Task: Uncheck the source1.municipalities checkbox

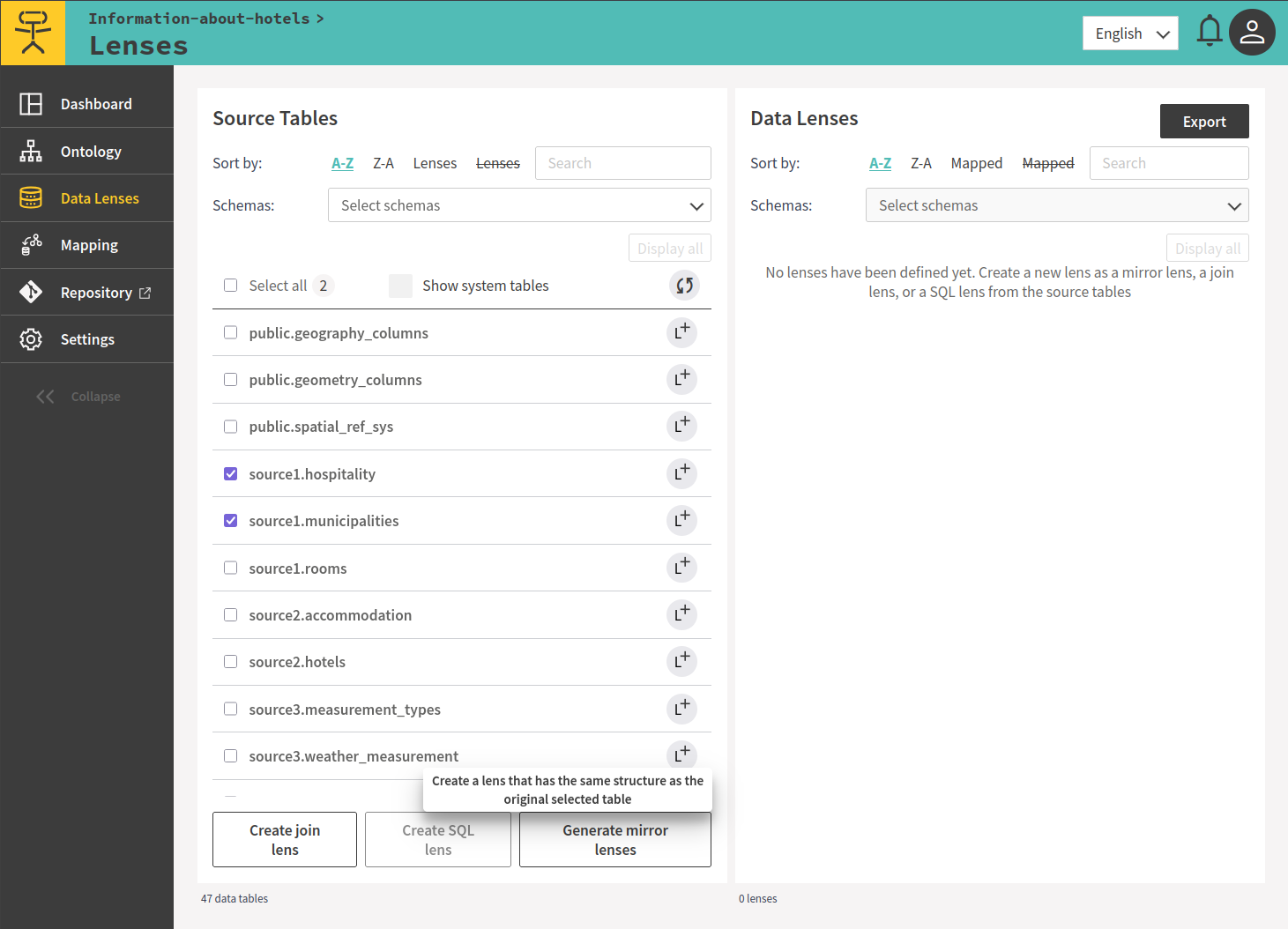Action: coord(231,521)
